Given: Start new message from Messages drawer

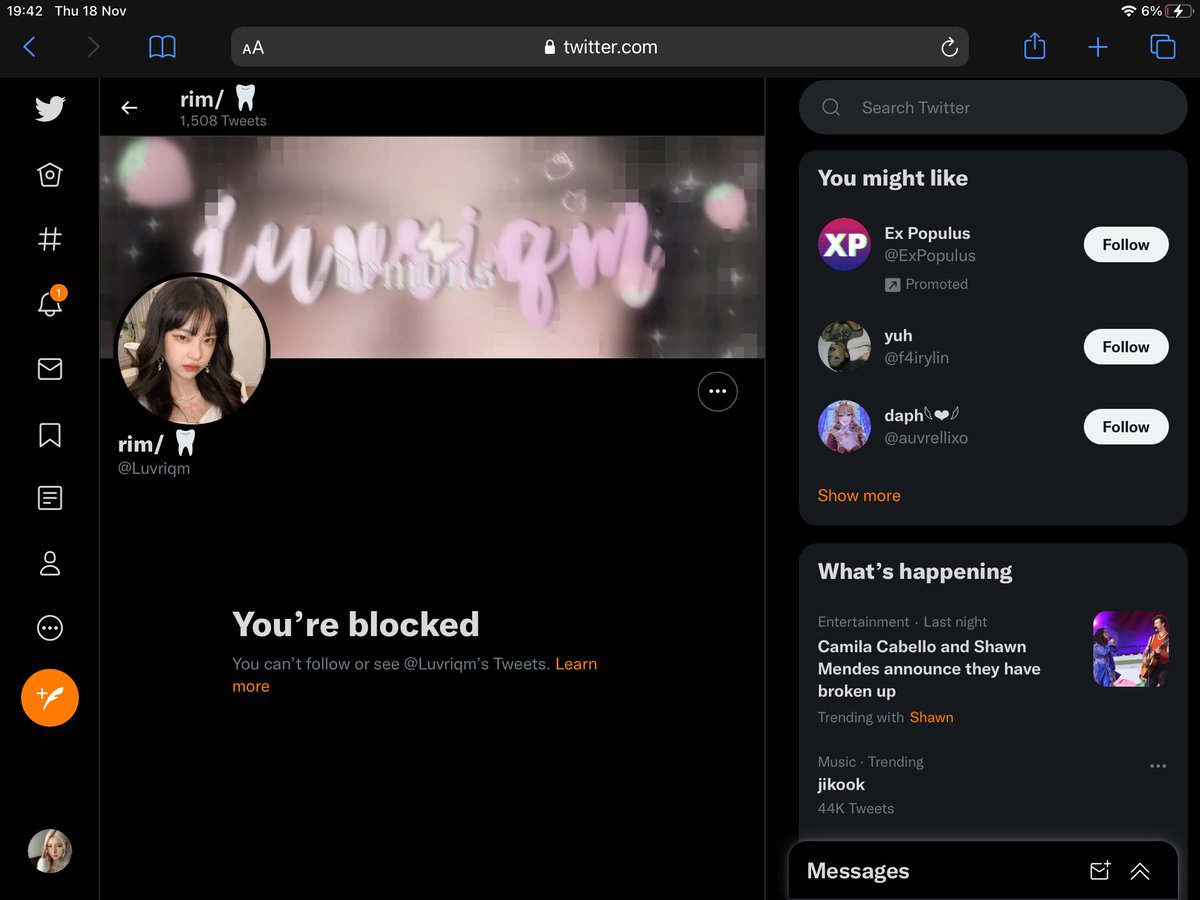Looking at the screenshot, I should pos(1100,871).
